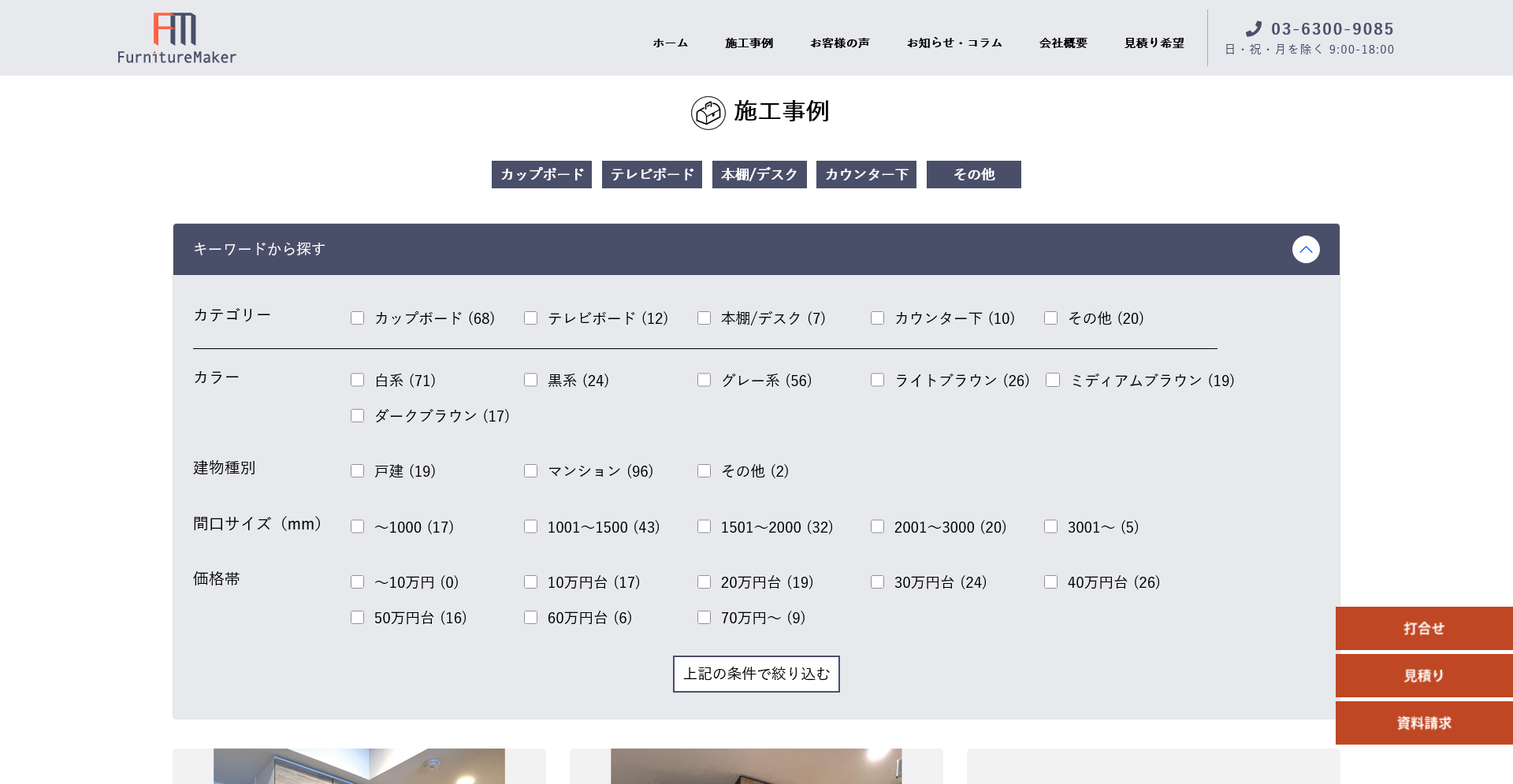Tick the 30万円台 (24) price checkbox
The image size is (1513, 784).
[x=877, y=582]
